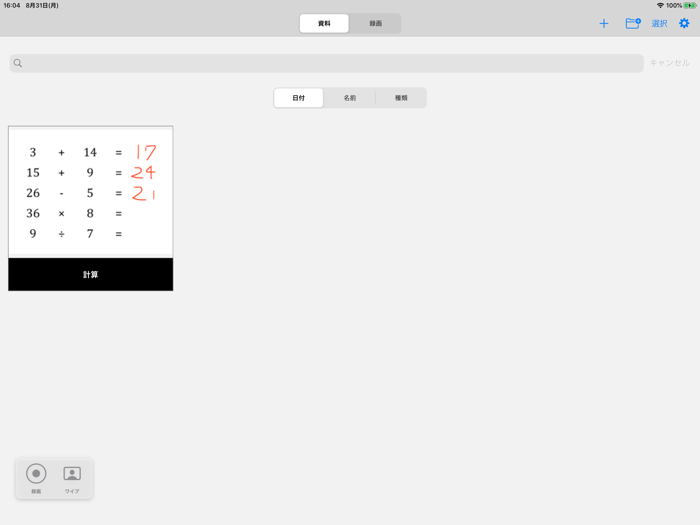Click the magnifier search icon
Image resolution: width=700 pixels, height=525 pixels.
pyautogui.click(x=18, y=63)
